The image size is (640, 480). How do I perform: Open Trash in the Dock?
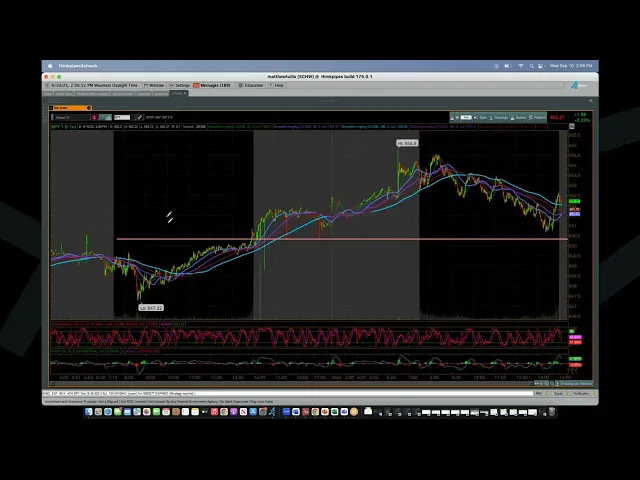[x=552, y=412]
